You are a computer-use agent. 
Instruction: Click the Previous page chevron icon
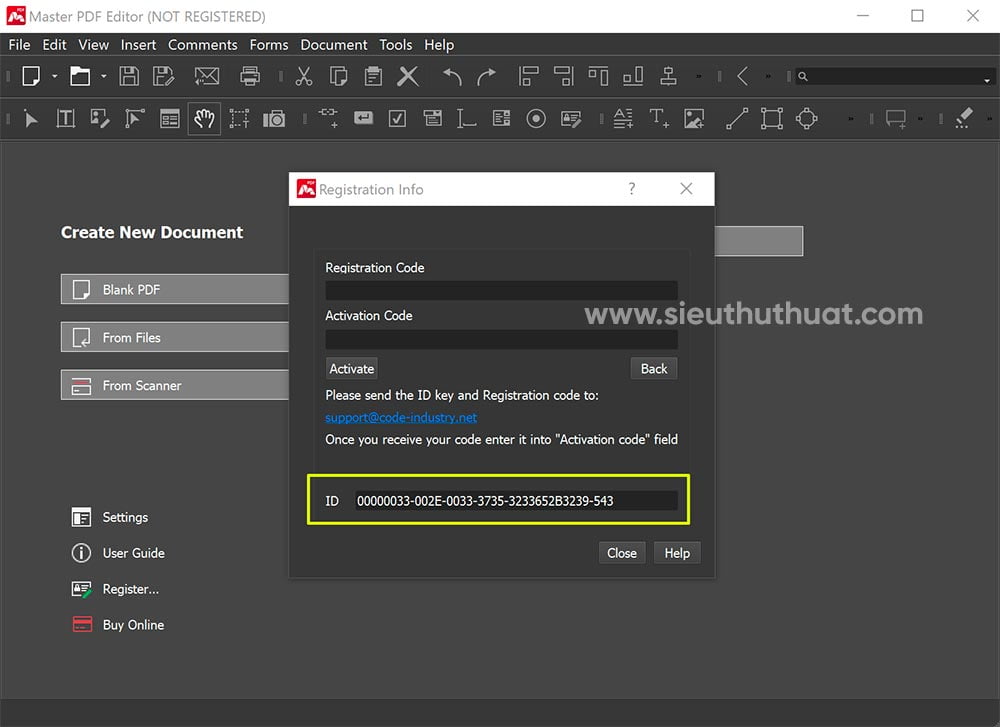coord(742,77)
